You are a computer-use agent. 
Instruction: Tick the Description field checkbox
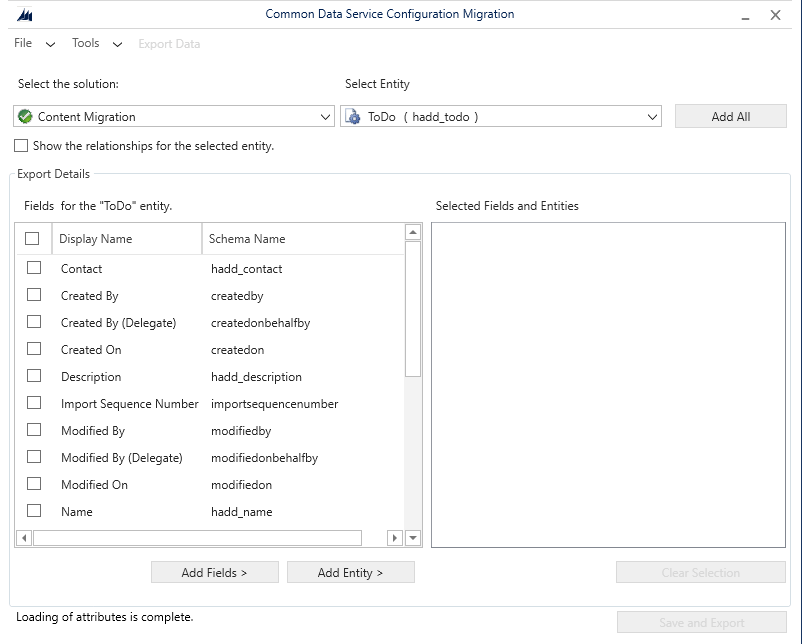(34, 376)
